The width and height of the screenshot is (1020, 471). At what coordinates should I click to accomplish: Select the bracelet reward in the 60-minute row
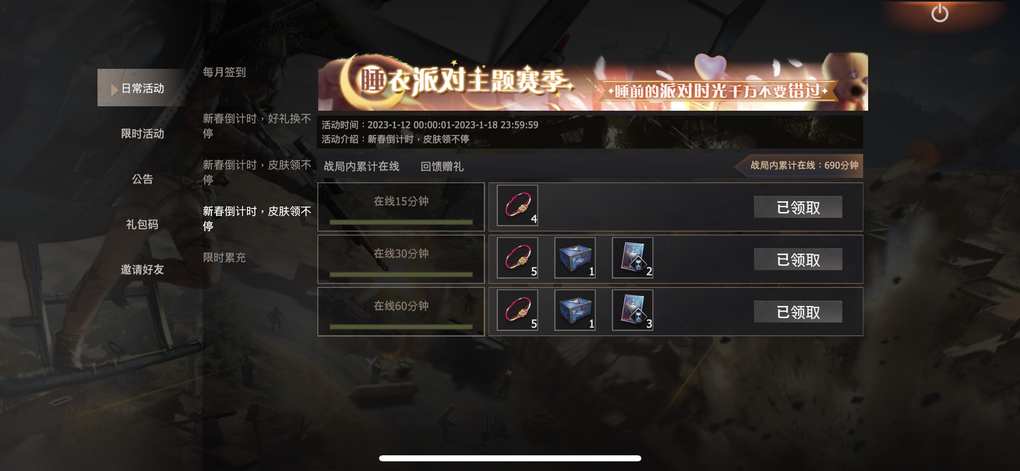coord(517,310)
